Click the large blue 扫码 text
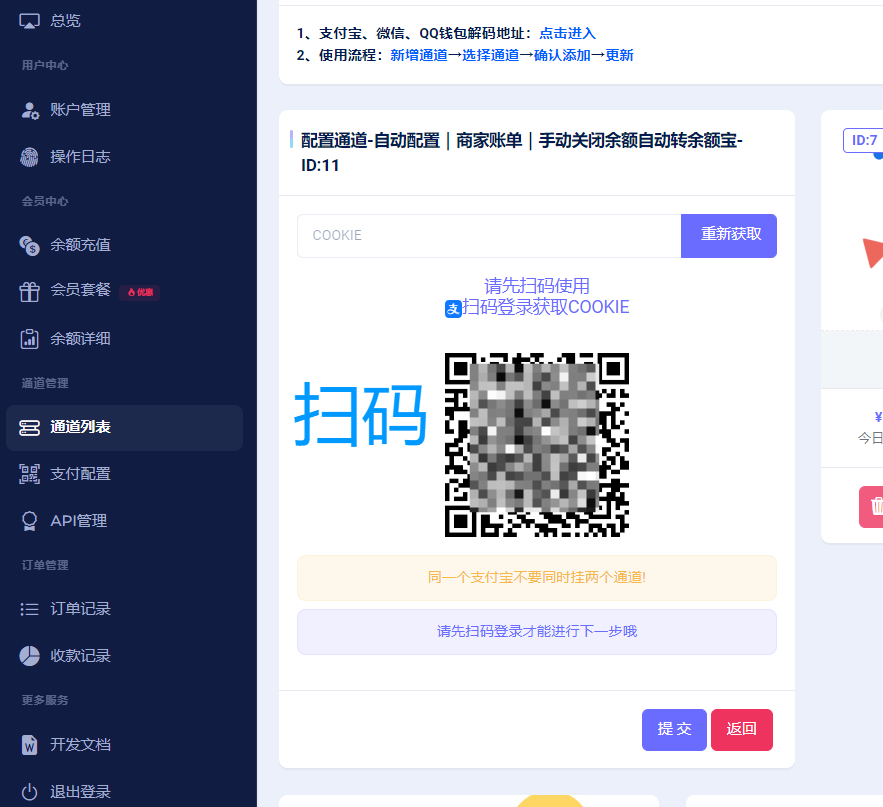 pos(360,415)
